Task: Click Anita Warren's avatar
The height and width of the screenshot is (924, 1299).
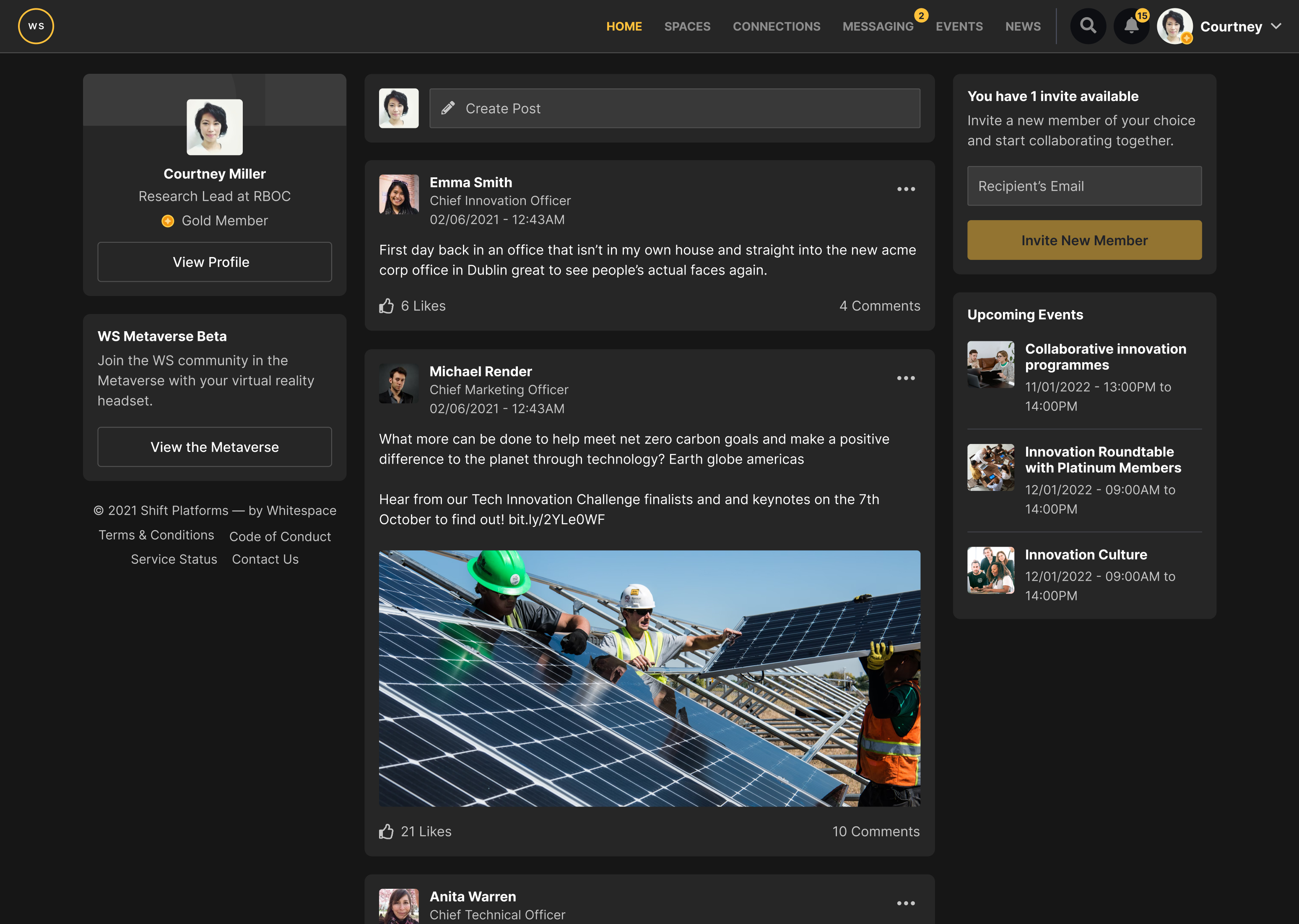Action: 398,906
